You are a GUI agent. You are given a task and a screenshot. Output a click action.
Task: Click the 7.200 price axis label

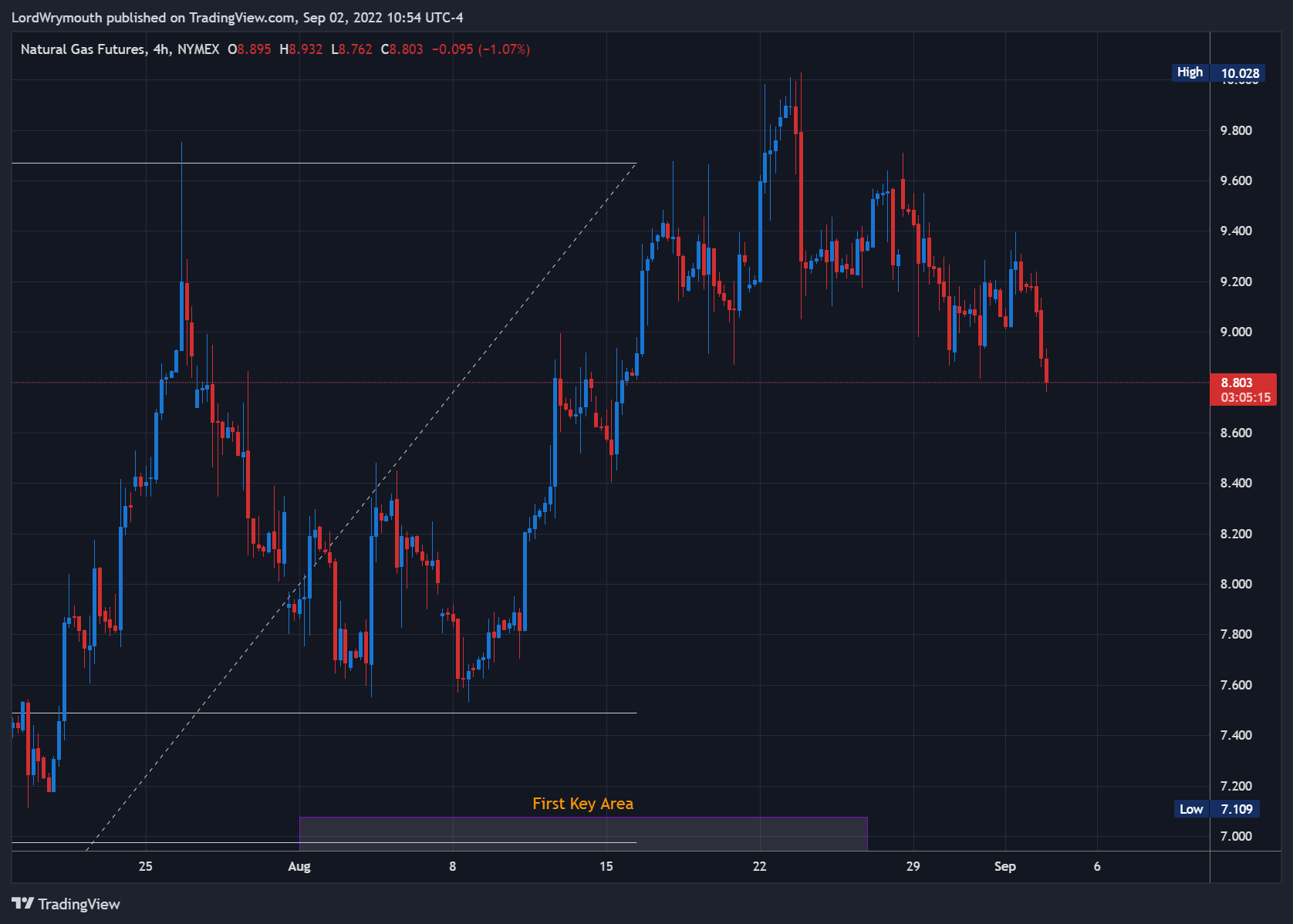(1236, 786)
